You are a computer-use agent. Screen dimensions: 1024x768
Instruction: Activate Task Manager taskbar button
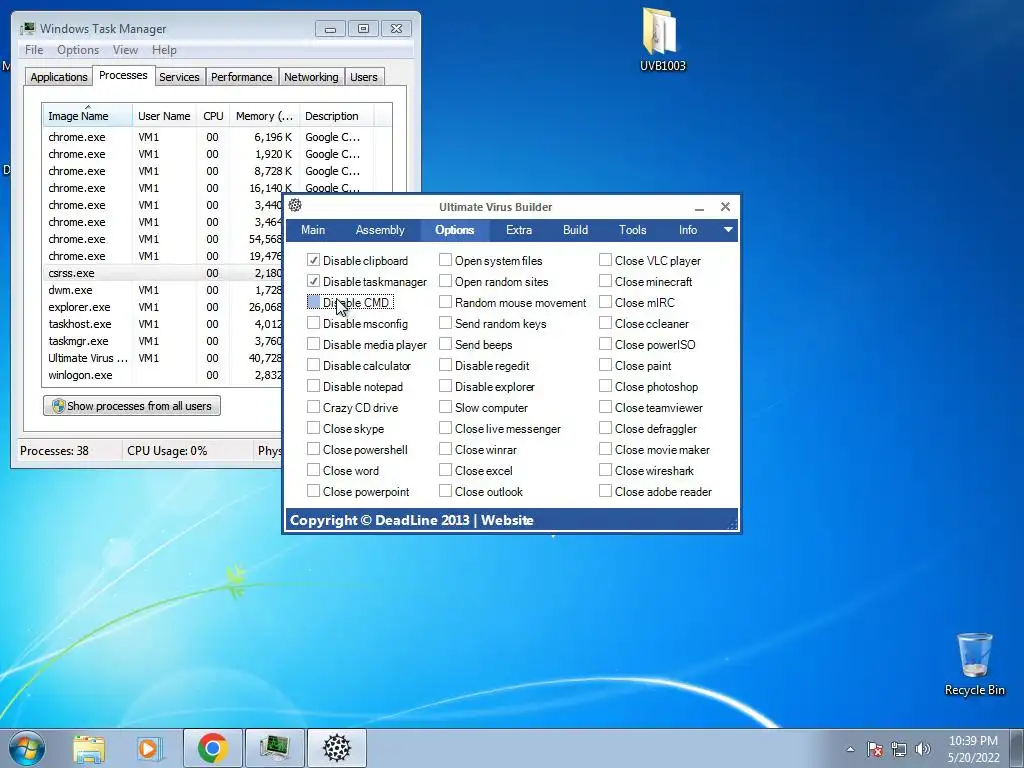pyautogui.click(x=274, y=748)
